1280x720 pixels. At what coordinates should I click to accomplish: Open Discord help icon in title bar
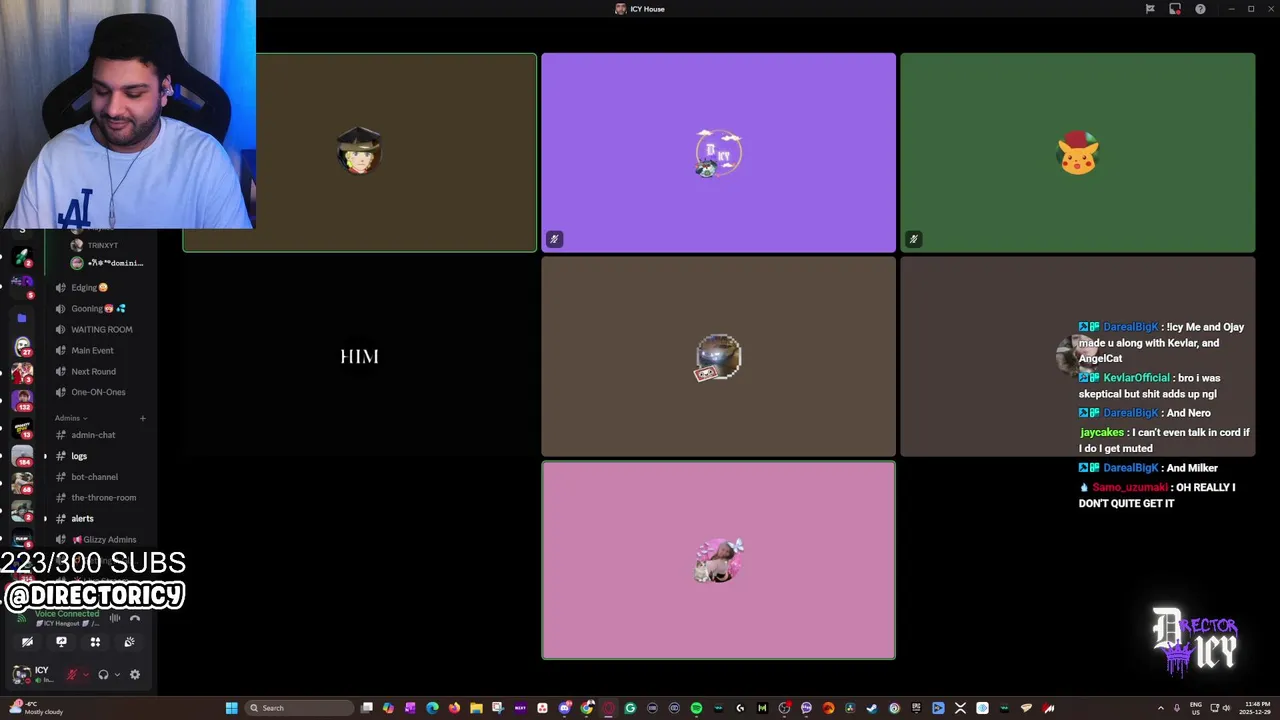point(1200,9)
